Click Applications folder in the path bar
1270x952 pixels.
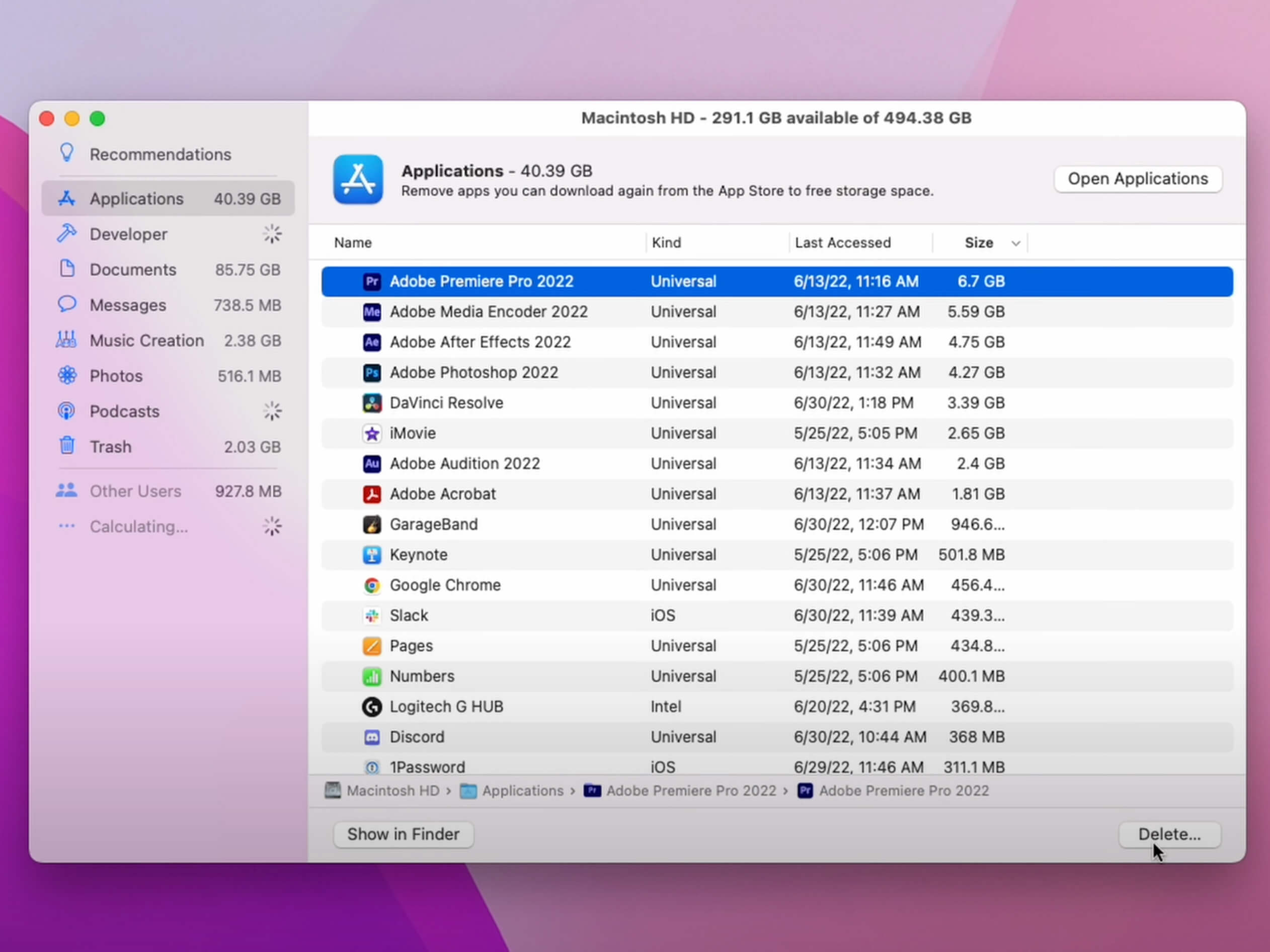(512, 791)
